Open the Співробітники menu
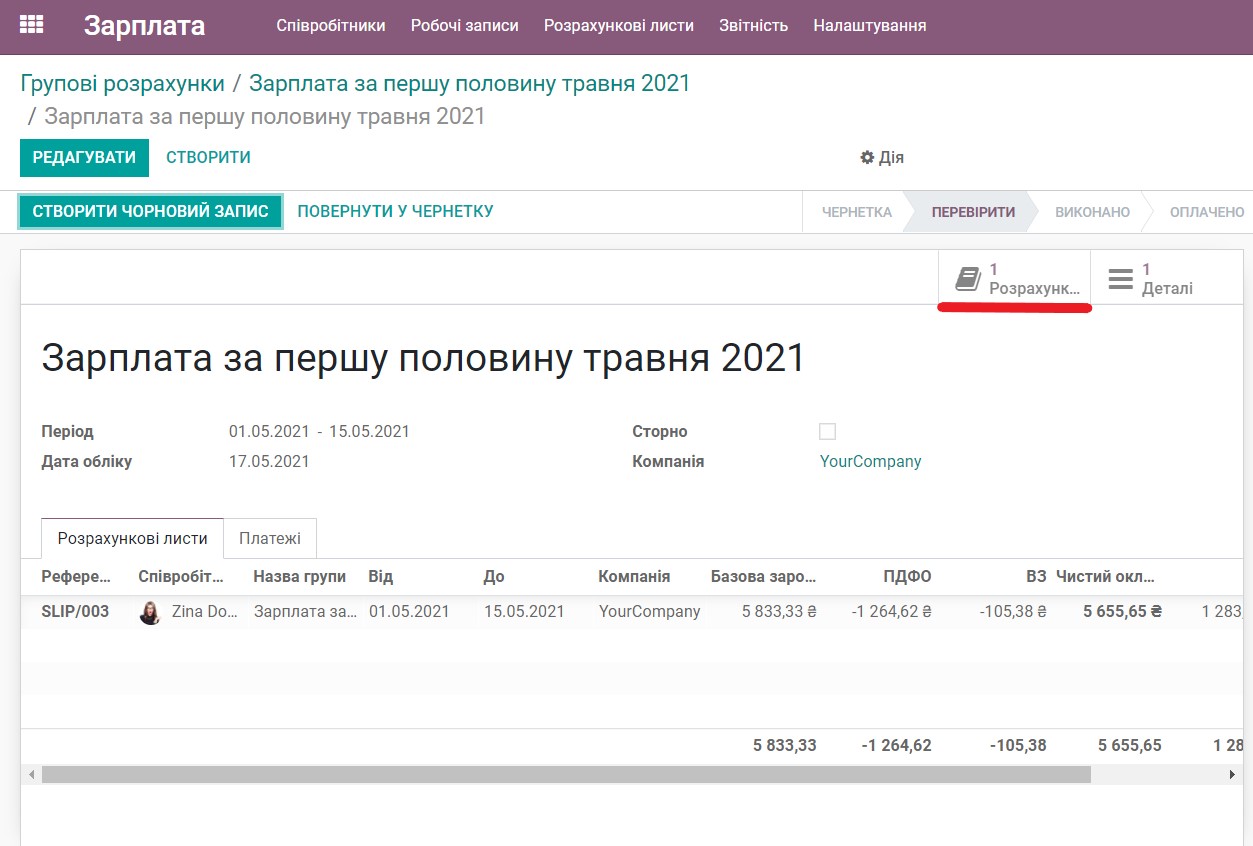 (331, 26)
